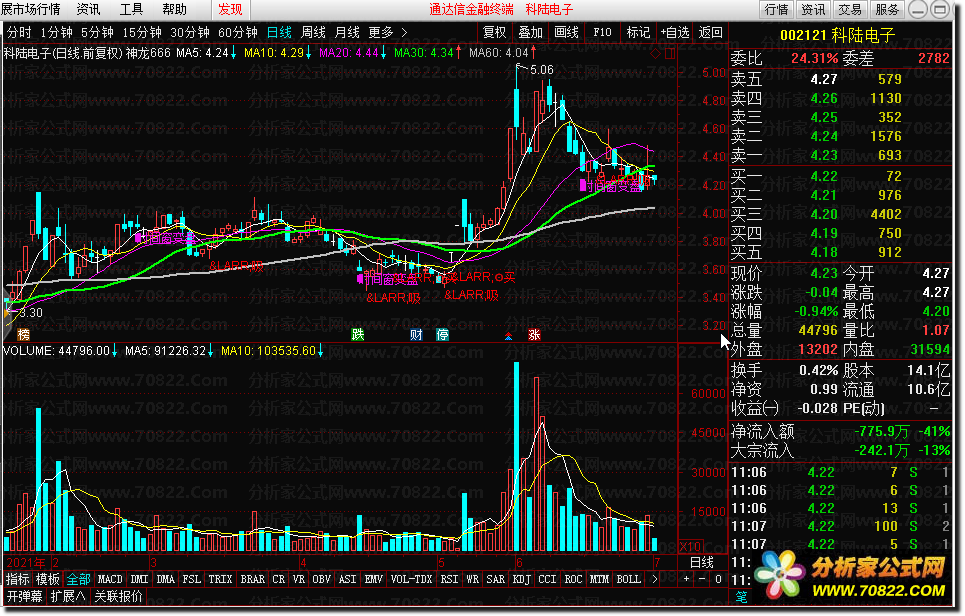Switch to 30分钟 chart period
The image size is (965, 616).
pos(190,33)
